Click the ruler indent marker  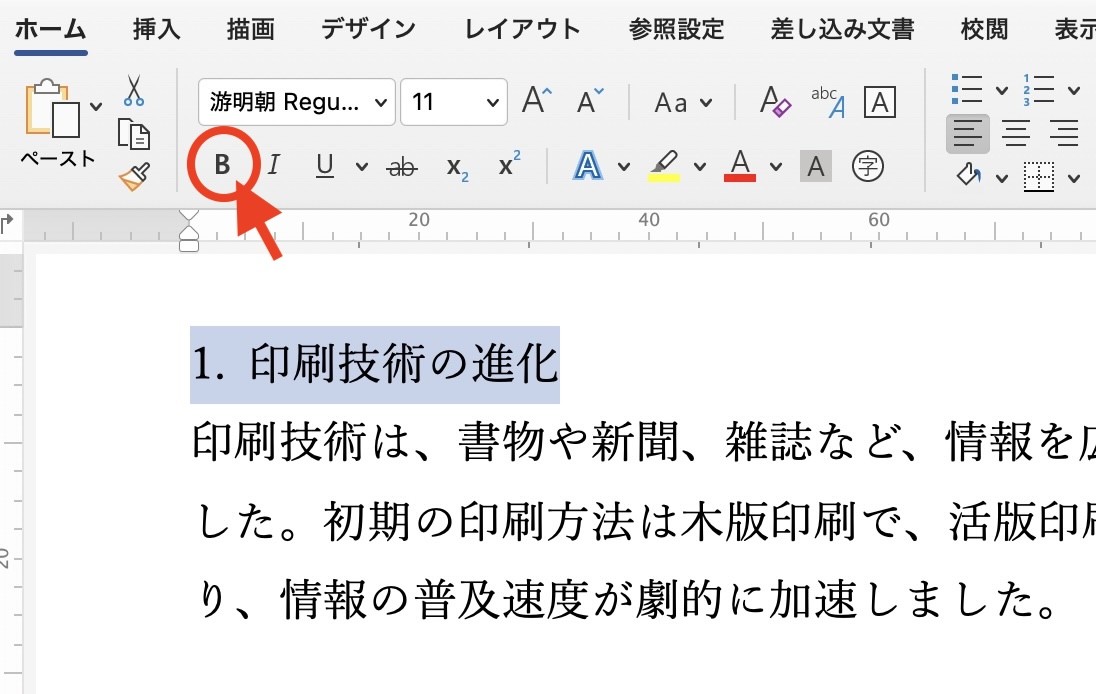(x=189, y=231)
